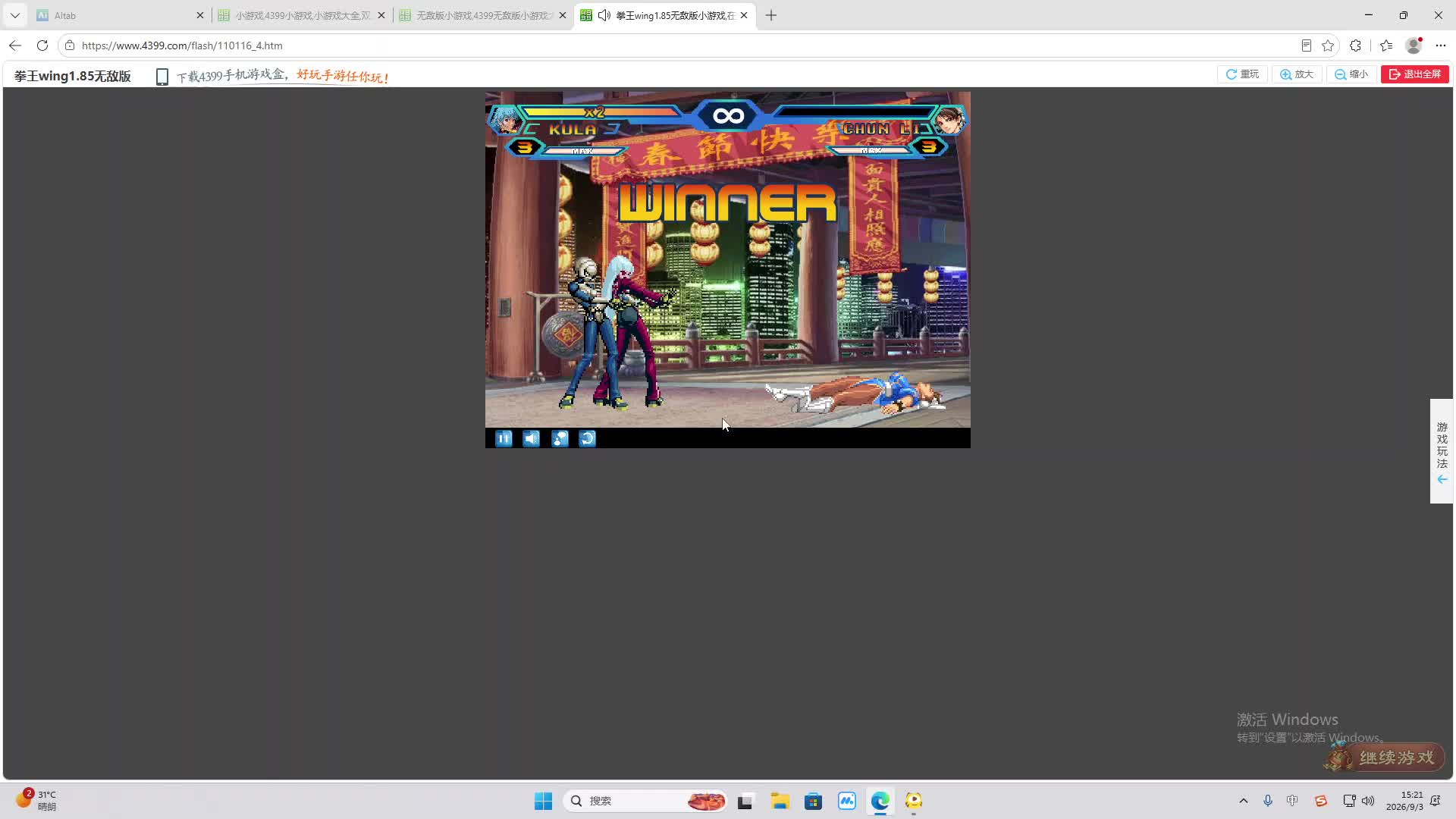
Task: Open browser extensions puzzle icon
Action: pyautogui.click(x=1356, y=45)
